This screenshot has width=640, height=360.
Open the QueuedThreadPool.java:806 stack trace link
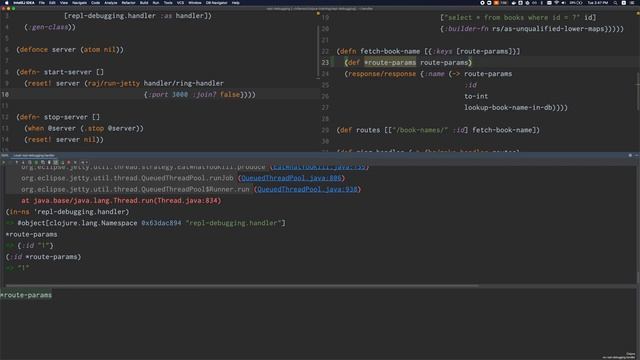pos(291,178)
